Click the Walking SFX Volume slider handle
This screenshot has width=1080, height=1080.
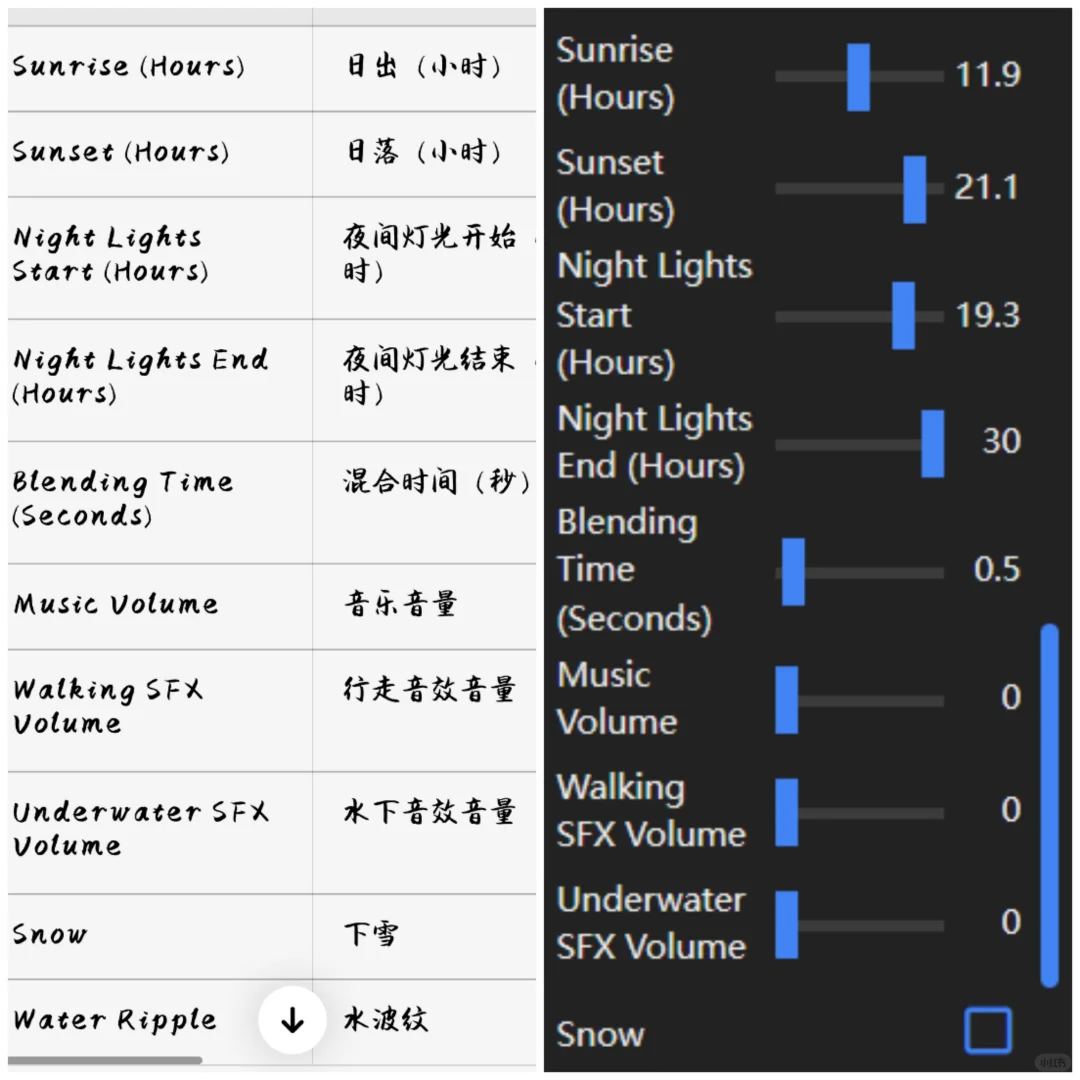pyautogui.click(x=787, y=812)
